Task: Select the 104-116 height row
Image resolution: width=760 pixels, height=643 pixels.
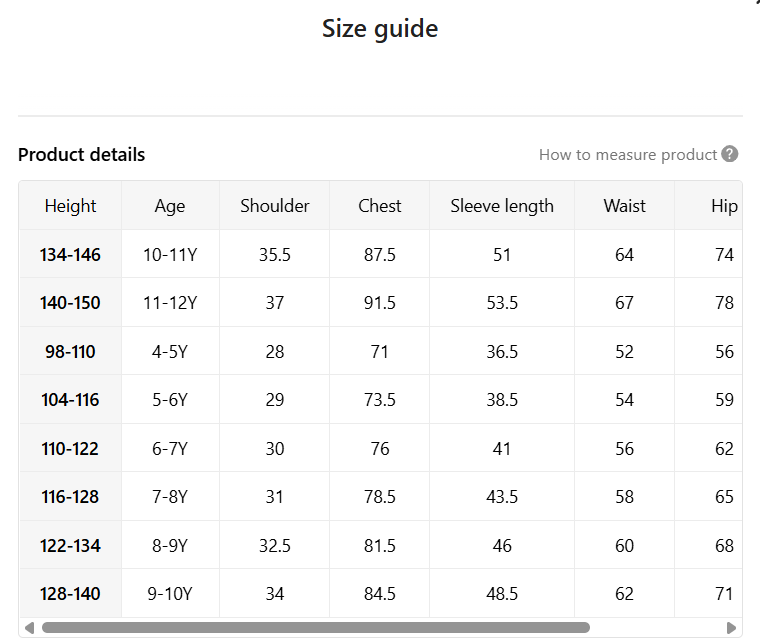Action: point(380,400)
